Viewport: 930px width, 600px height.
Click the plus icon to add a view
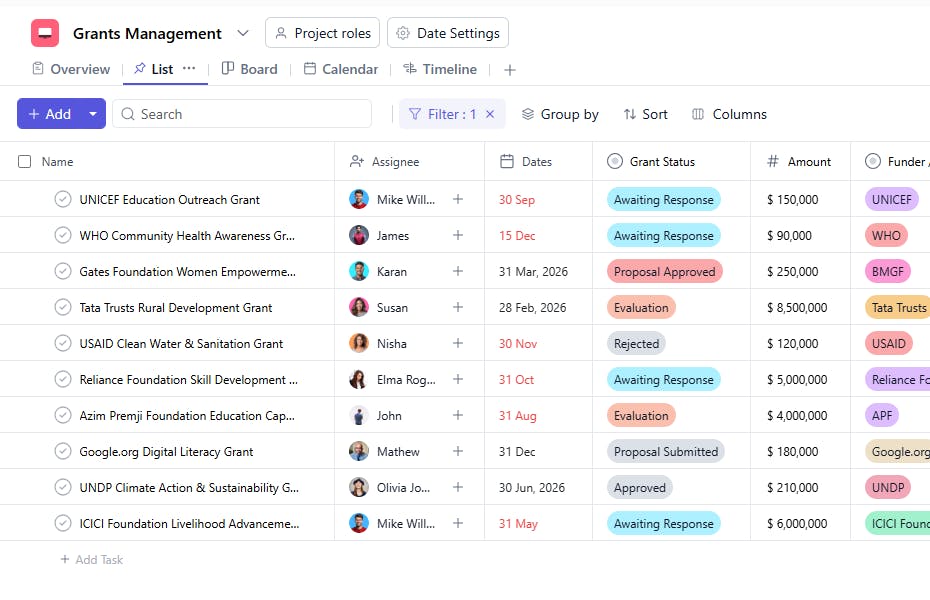tap(510, 70)
